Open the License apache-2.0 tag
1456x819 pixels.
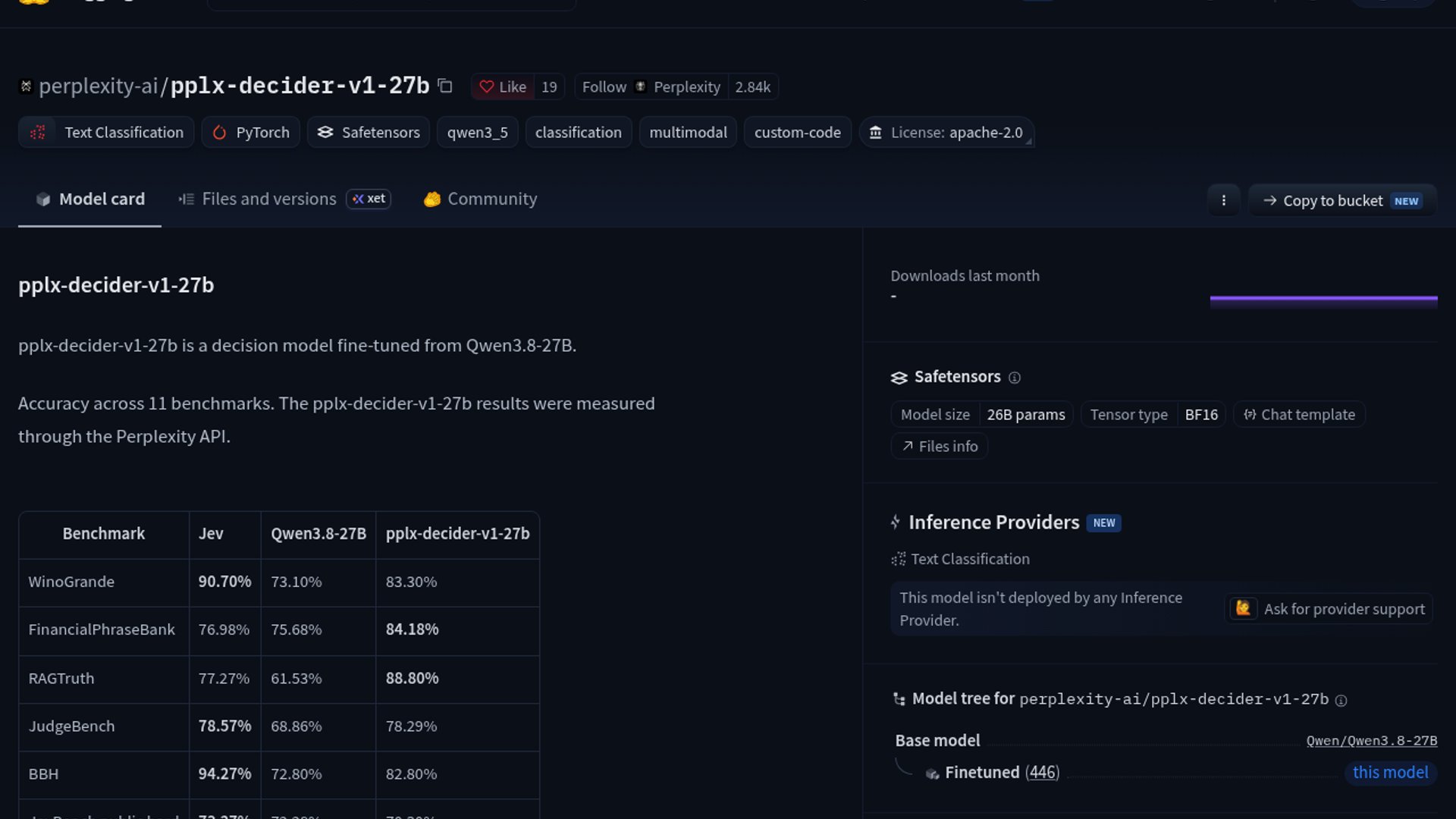(946, 132)
